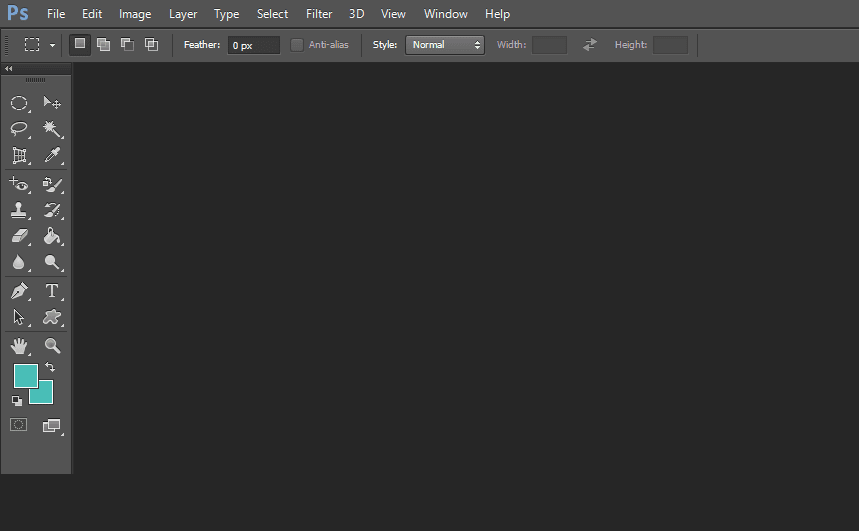Screen dimensions: 859x531
Task: Change the screen mode
Action: coord(51,425)
